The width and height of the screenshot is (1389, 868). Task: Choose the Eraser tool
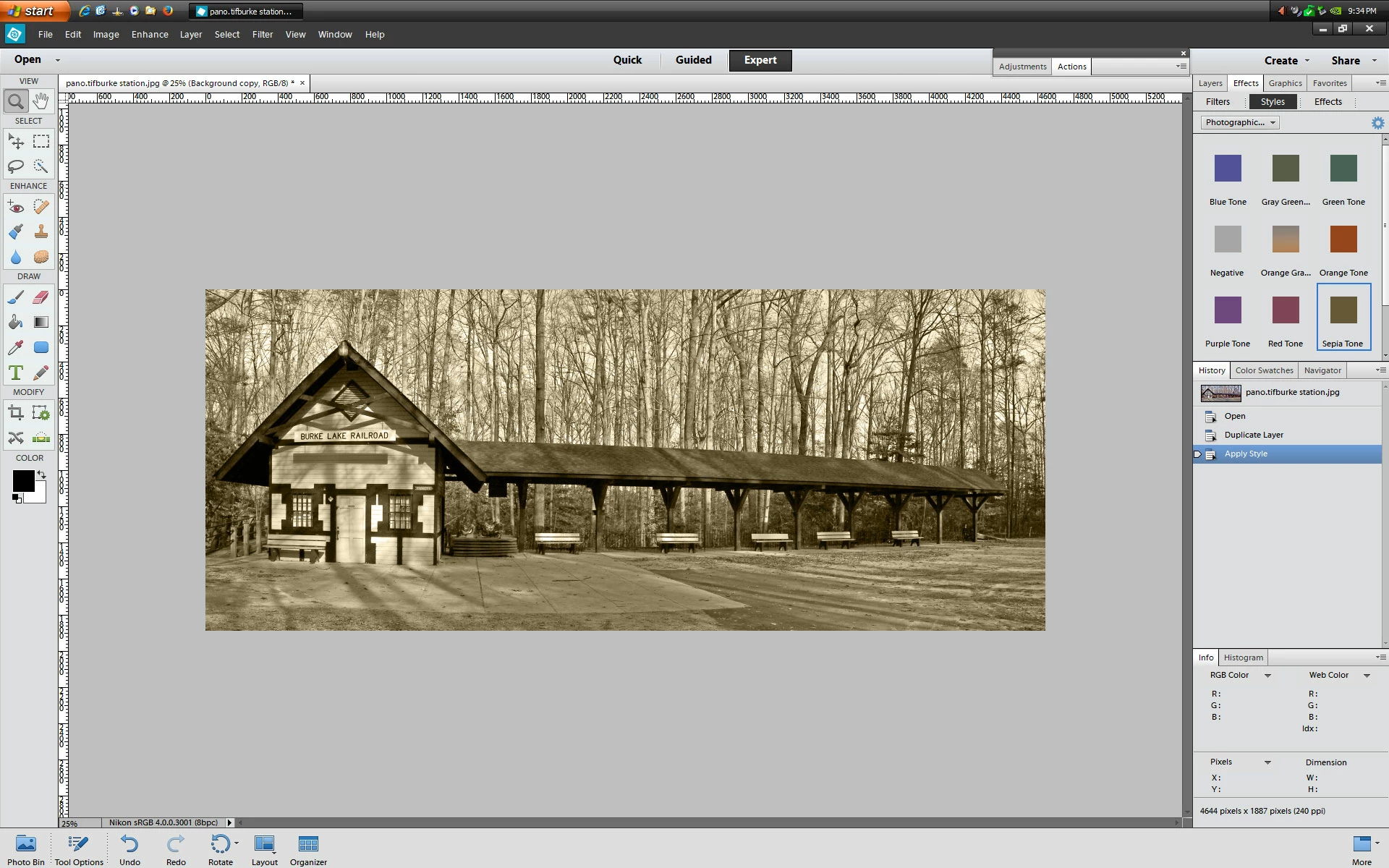[x=41, y=297]
